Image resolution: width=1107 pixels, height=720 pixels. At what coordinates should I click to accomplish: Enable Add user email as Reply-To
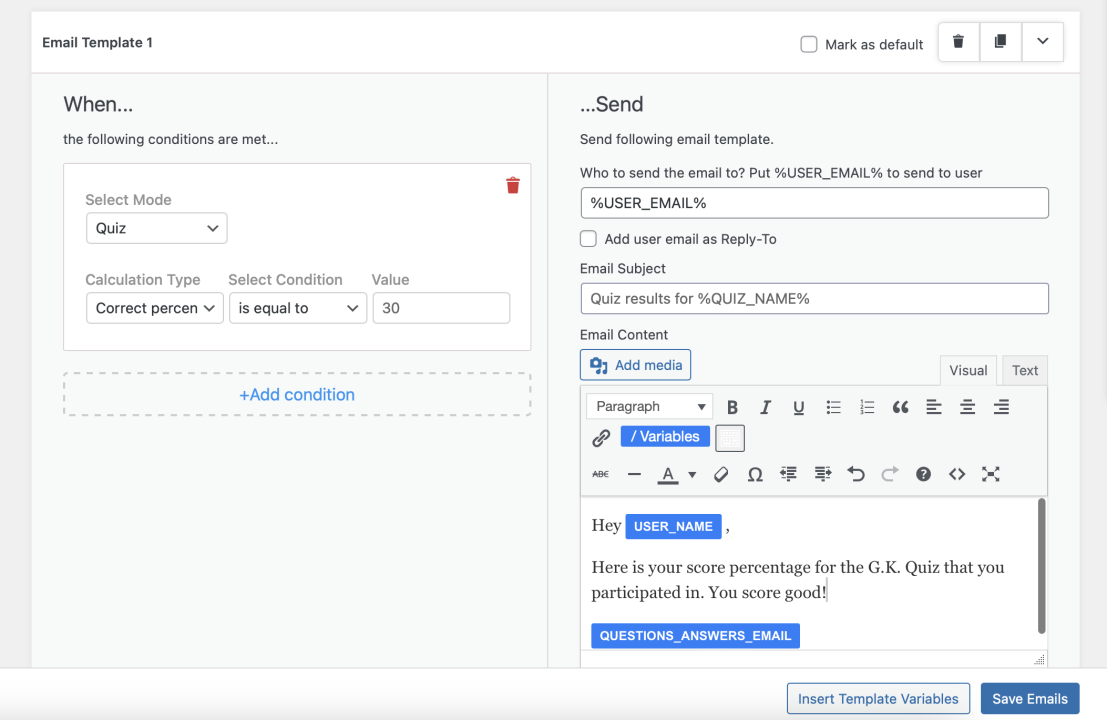588,238
